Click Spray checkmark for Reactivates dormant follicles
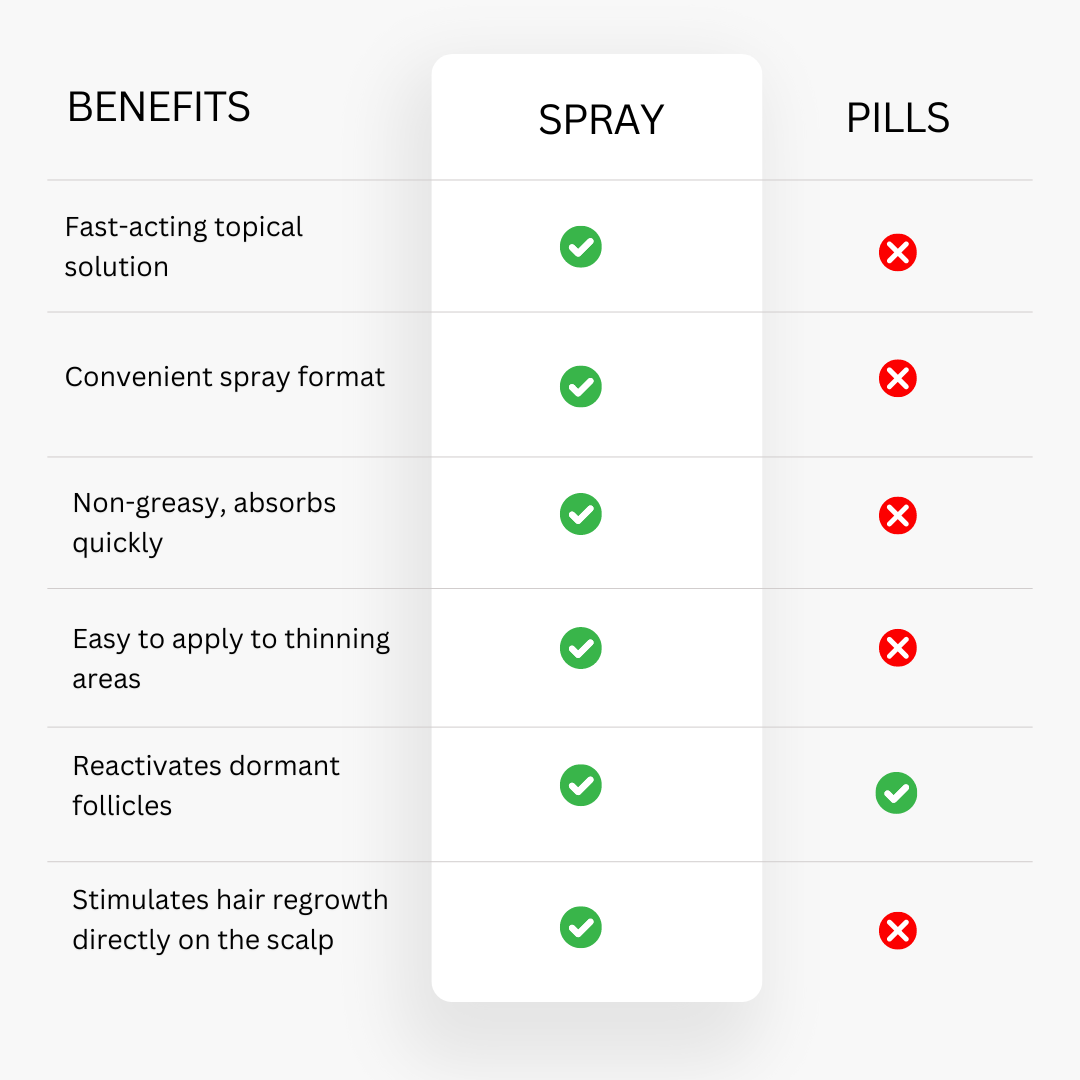 point(581,785)
